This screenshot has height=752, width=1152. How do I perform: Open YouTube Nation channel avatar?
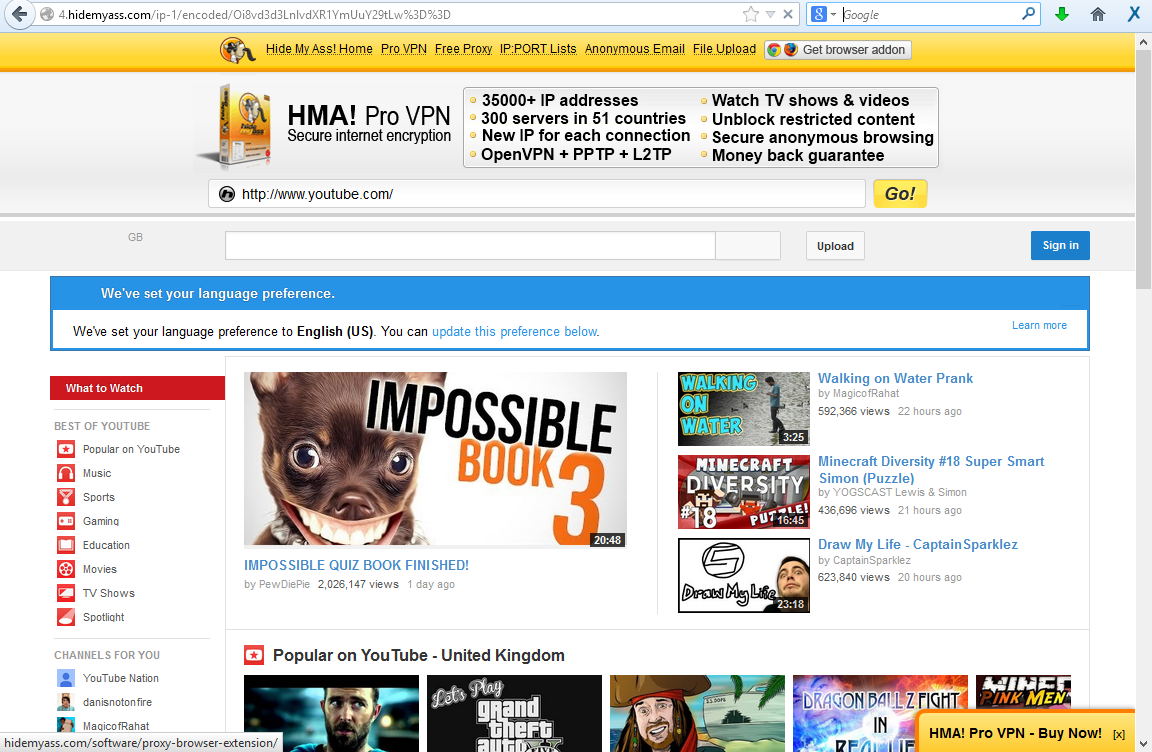click(x=66, y=678)
